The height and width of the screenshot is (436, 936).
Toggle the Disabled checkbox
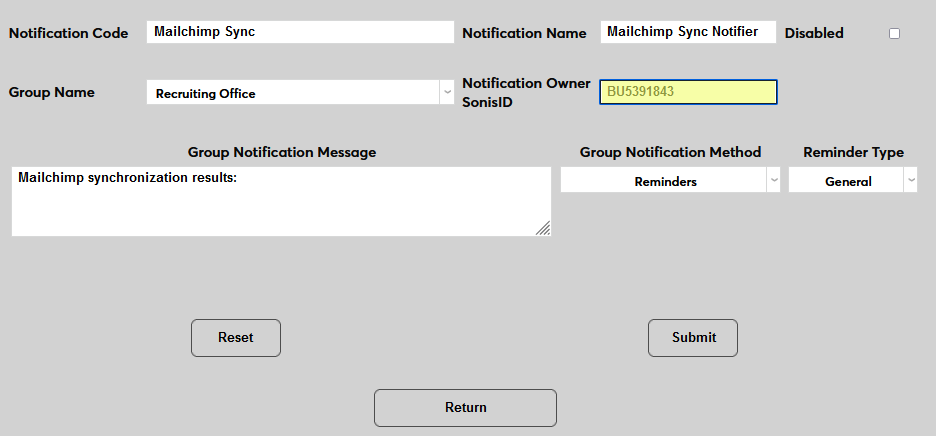point(894,33)
